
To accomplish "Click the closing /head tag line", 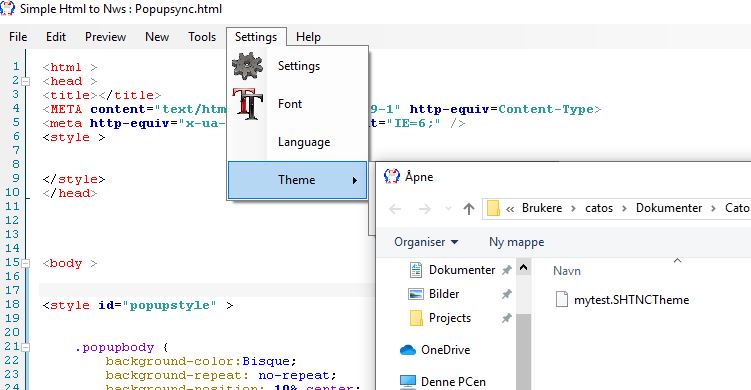I will pyautogui.click(x=70, y=193).
